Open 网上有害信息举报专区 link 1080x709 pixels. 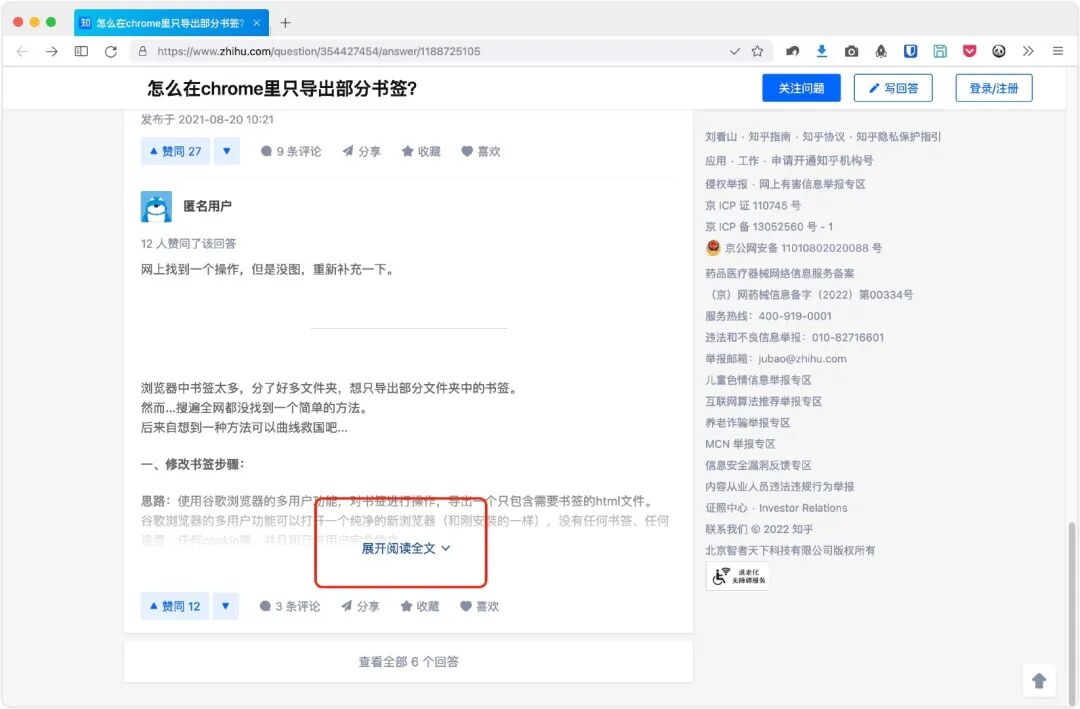(812, 184)
